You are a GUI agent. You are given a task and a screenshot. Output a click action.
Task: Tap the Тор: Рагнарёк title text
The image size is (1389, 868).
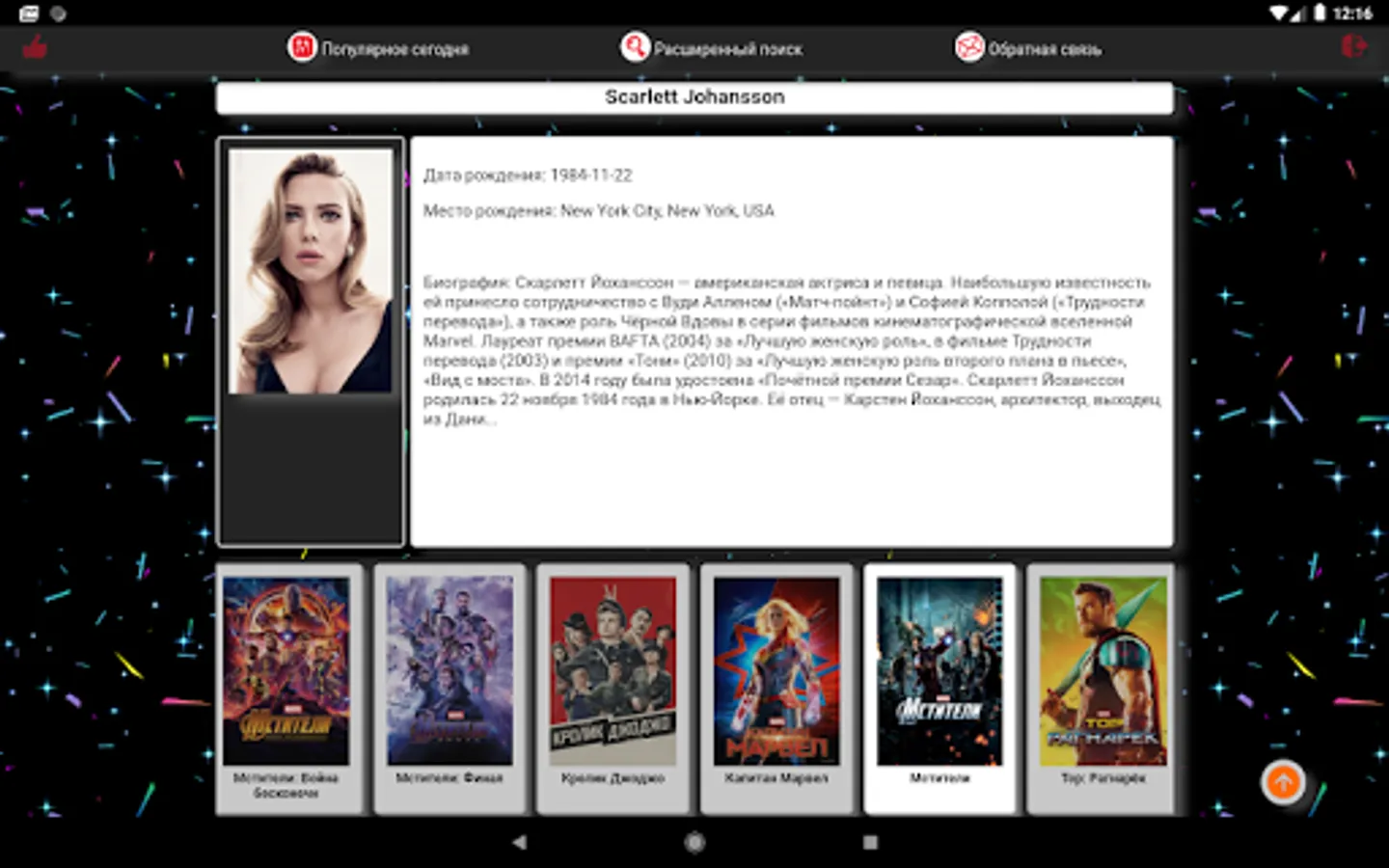pyautogui.click(x=1103, y=778)
